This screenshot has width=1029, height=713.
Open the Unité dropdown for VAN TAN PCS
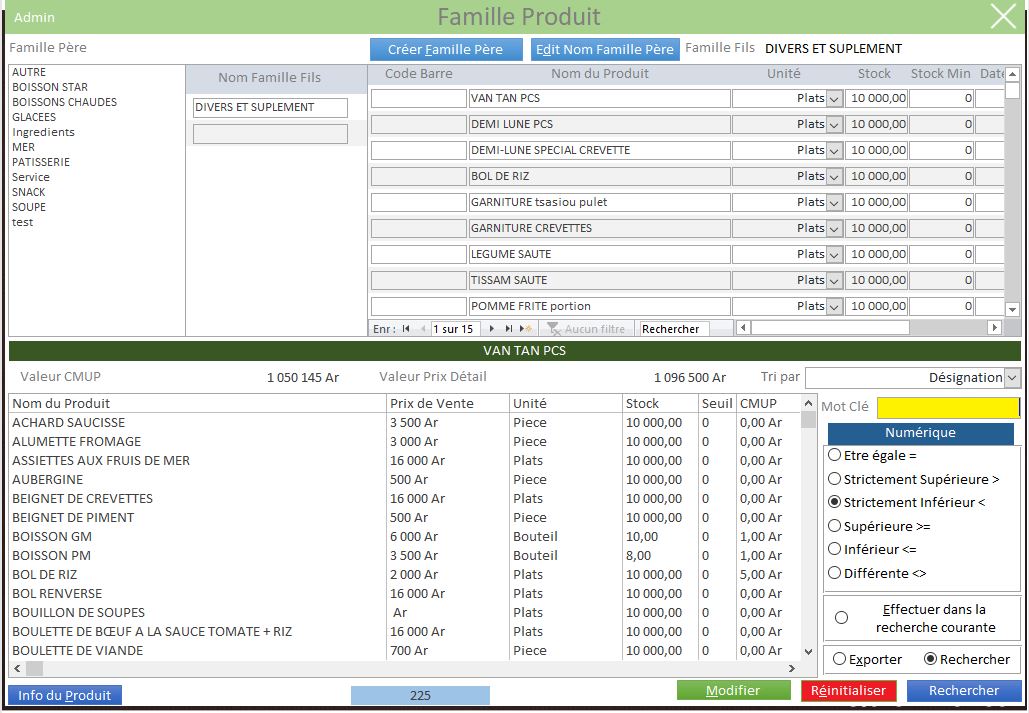click(x=834, y=98)
